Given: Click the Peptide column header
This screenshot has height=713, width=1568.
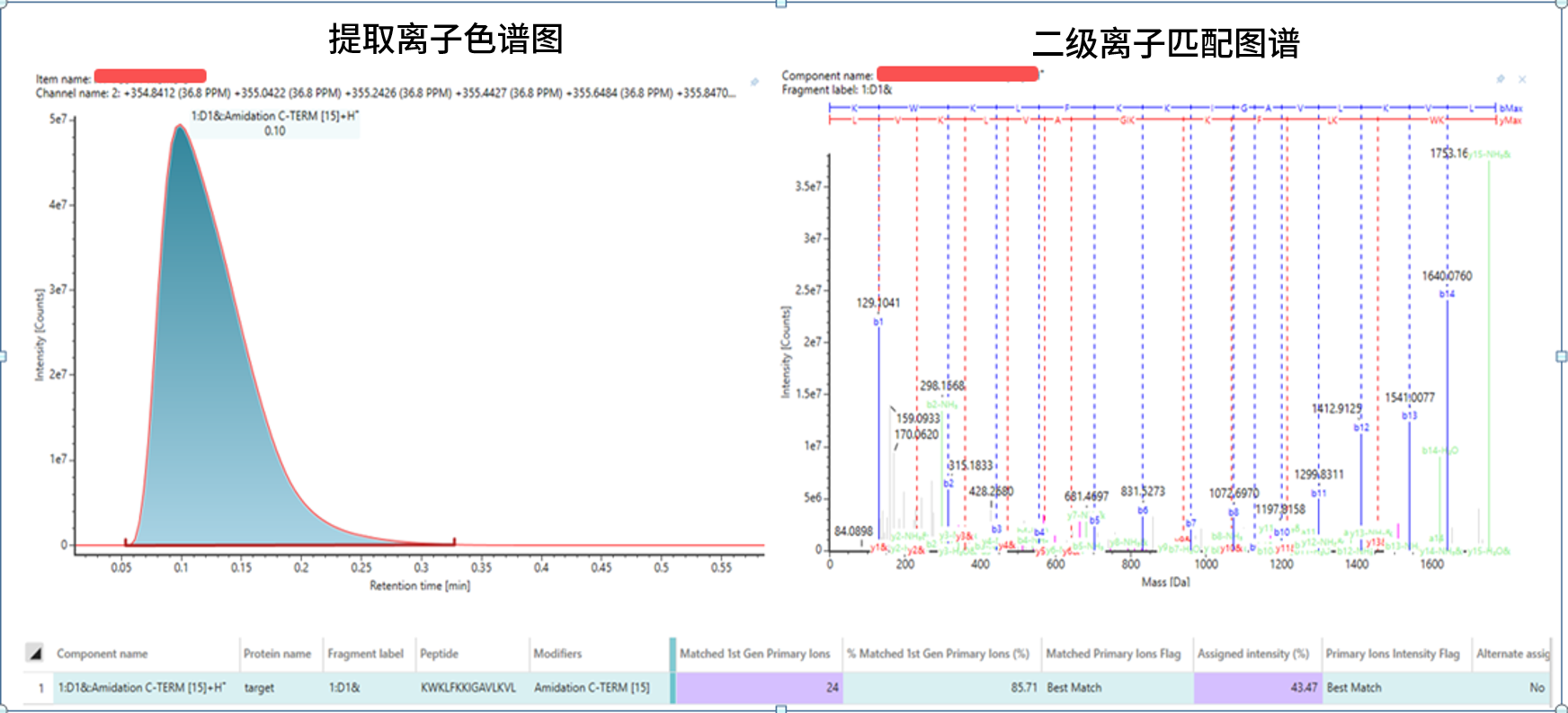Looking at the screenshot, I should point(439,654).
